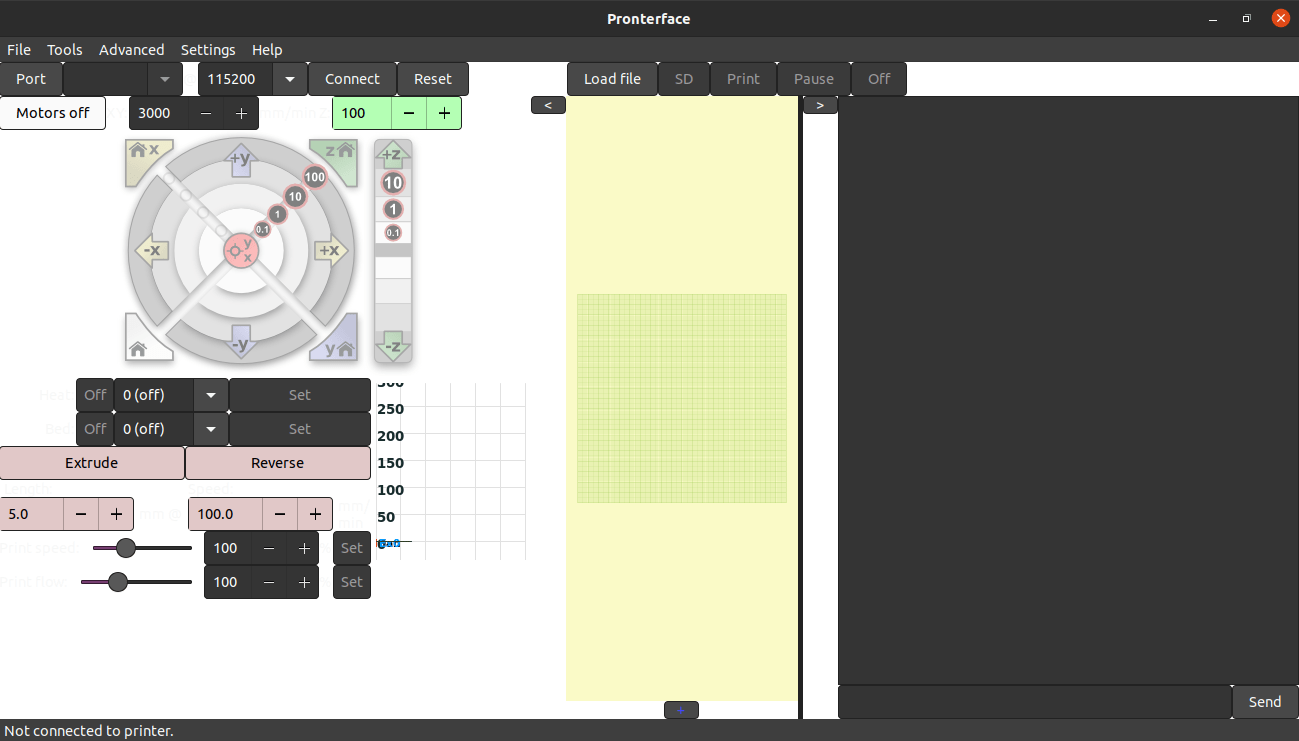
Task: Click the Load file button
Action: pyautogui.click(x=612, y=79)
